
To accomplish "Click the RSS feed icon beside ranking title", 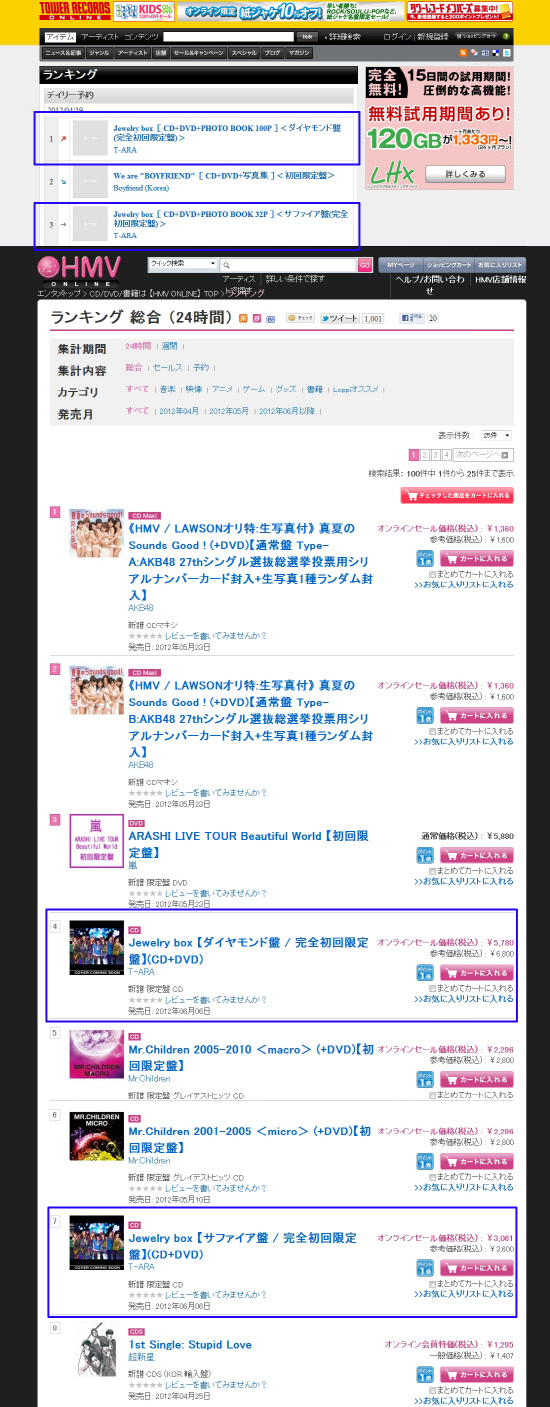I will tap(243, 317).
